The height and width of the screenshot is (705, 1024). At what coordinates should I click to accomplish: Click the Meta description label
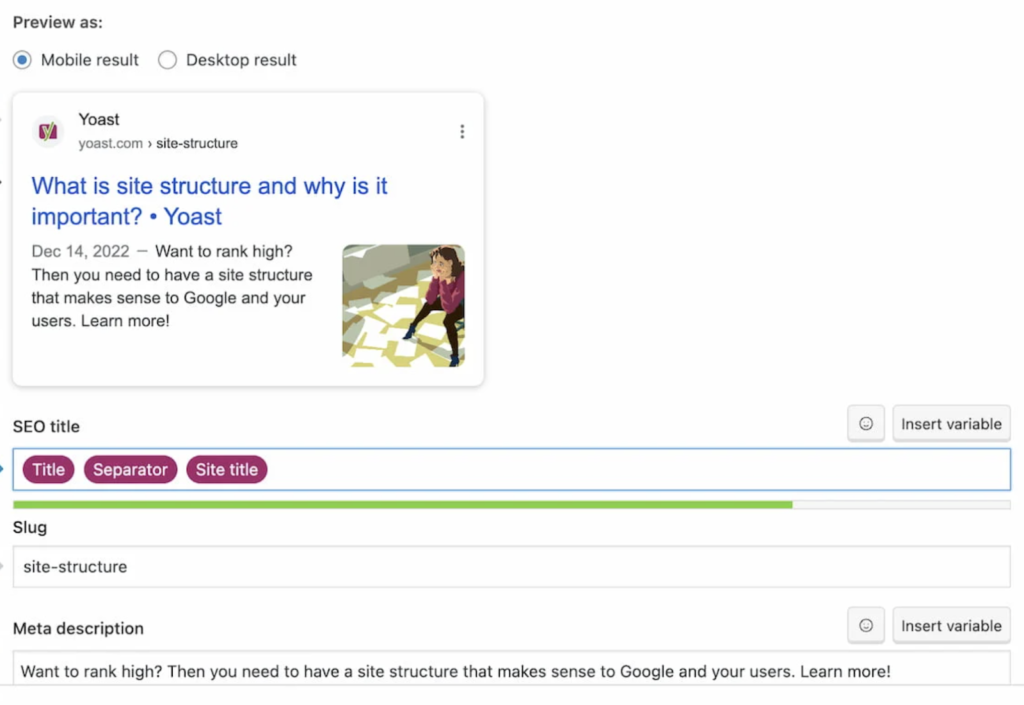(x=78, y=628)
